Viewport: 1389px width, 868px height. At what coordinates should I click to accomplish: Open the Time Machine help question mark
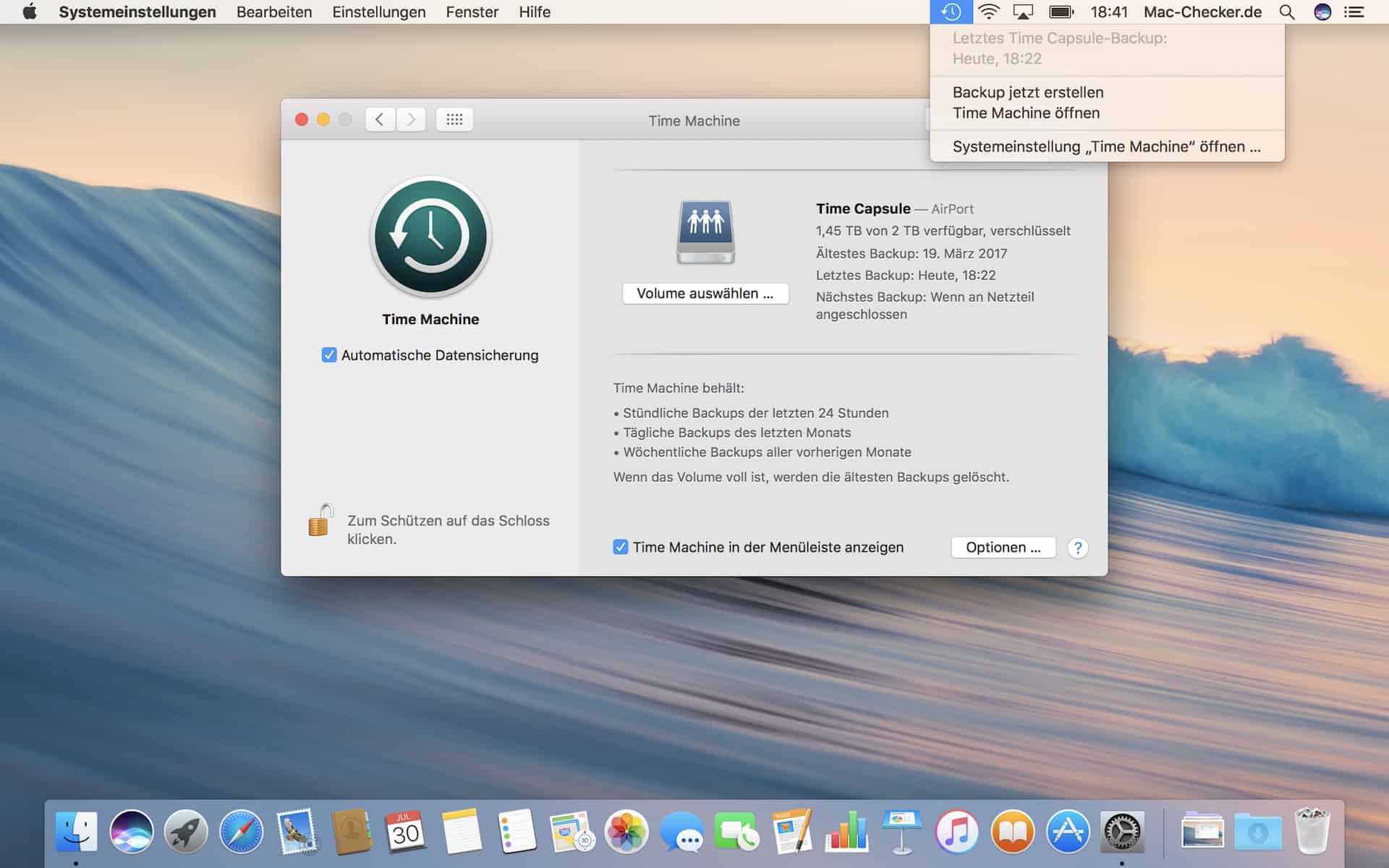[1078, 548]
